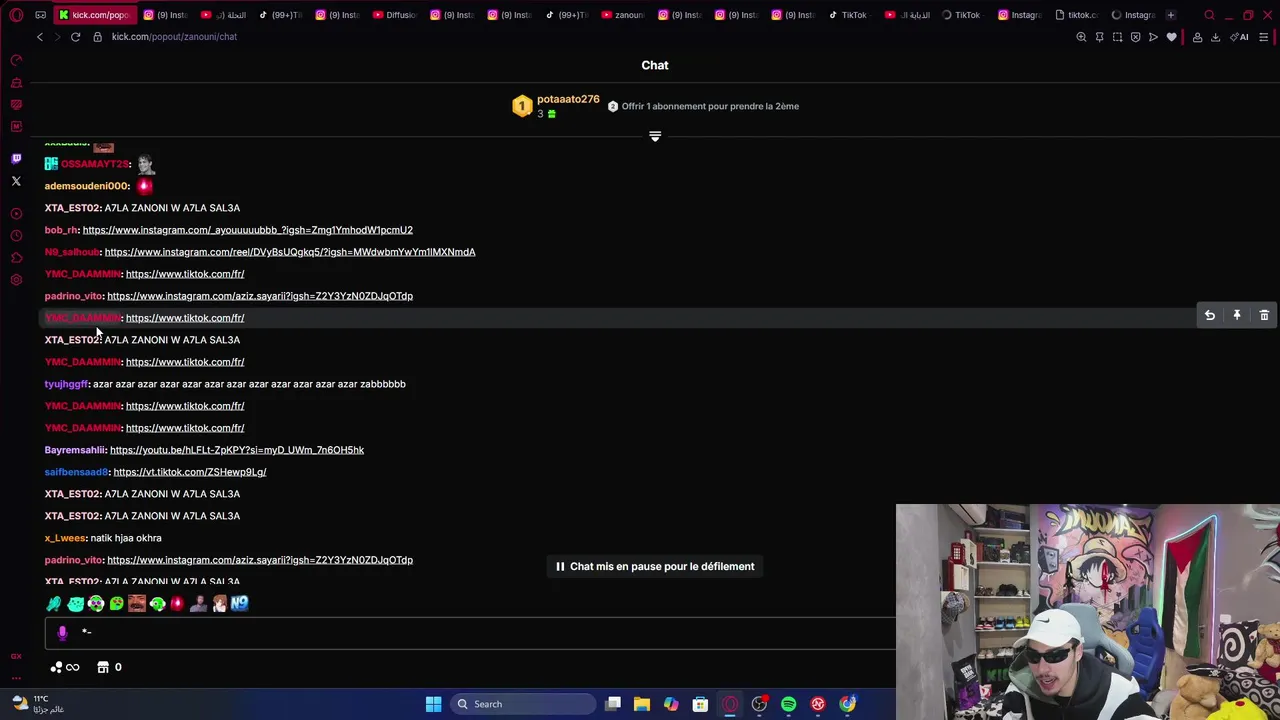Viewport: 1280px width, 720px height.
Task: Open the shop icon showing 0
Action: click(110, 667)
